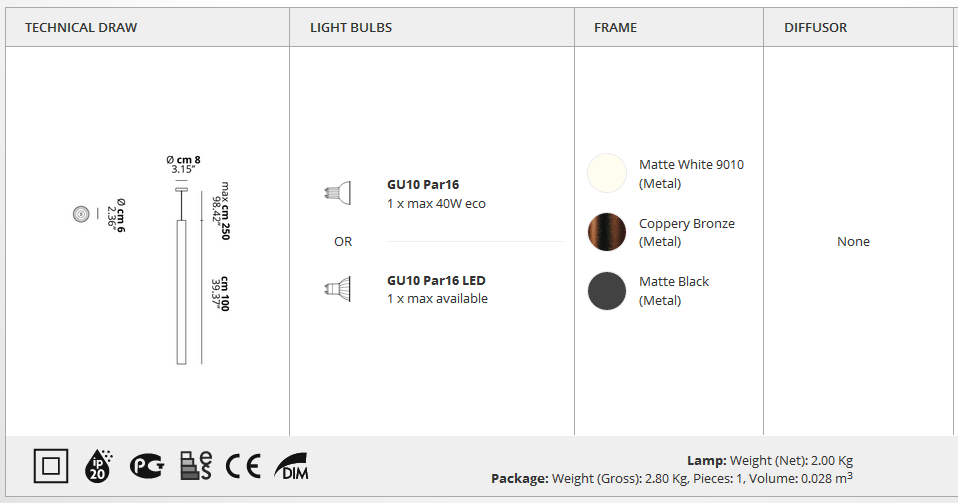Screen dimensions: 958x503
Task: Select the Matte White 9010 swatch
Action: tap(607, 173)
